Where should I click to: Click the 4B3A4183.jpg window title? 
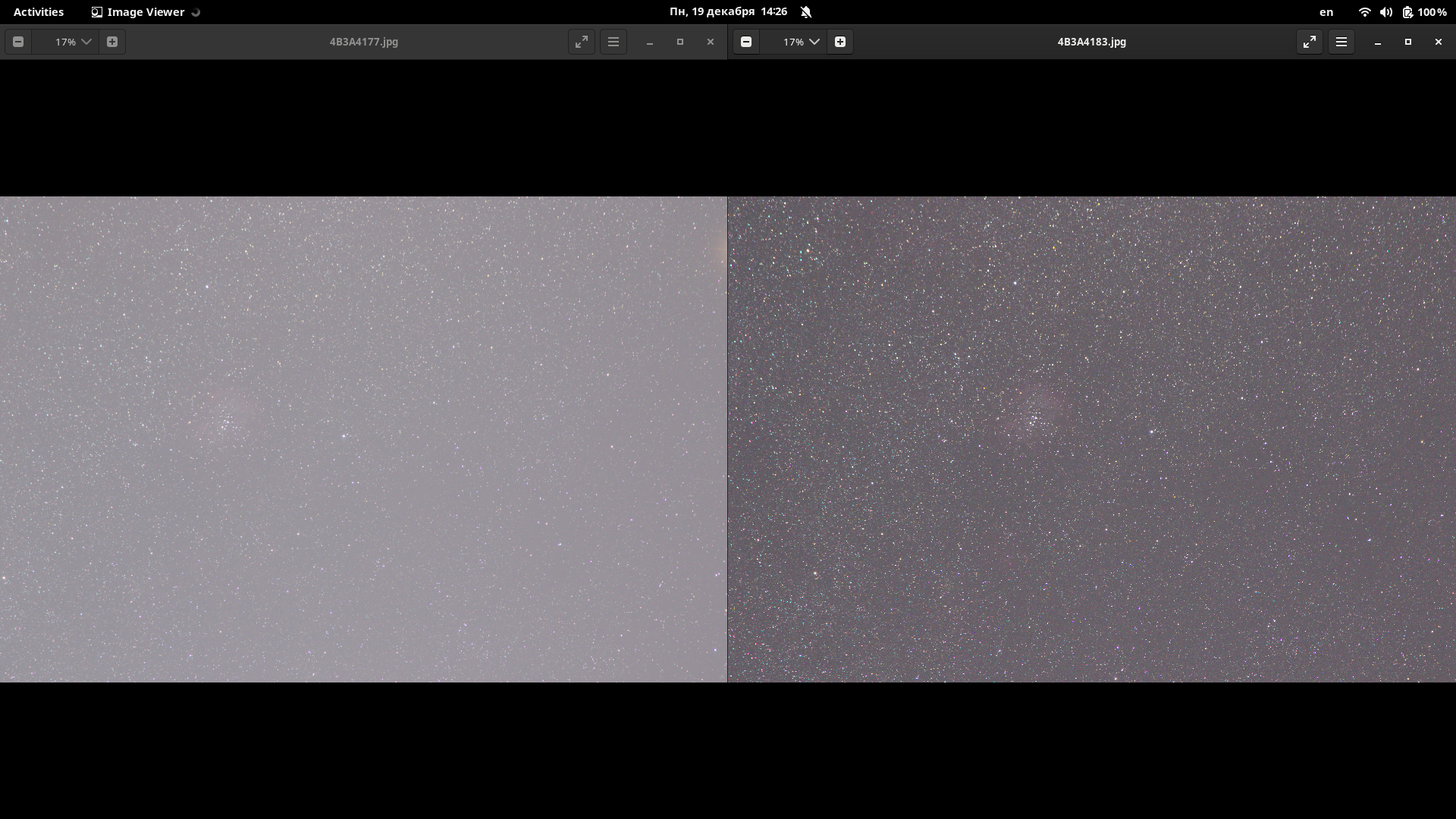click(1091, 42)
